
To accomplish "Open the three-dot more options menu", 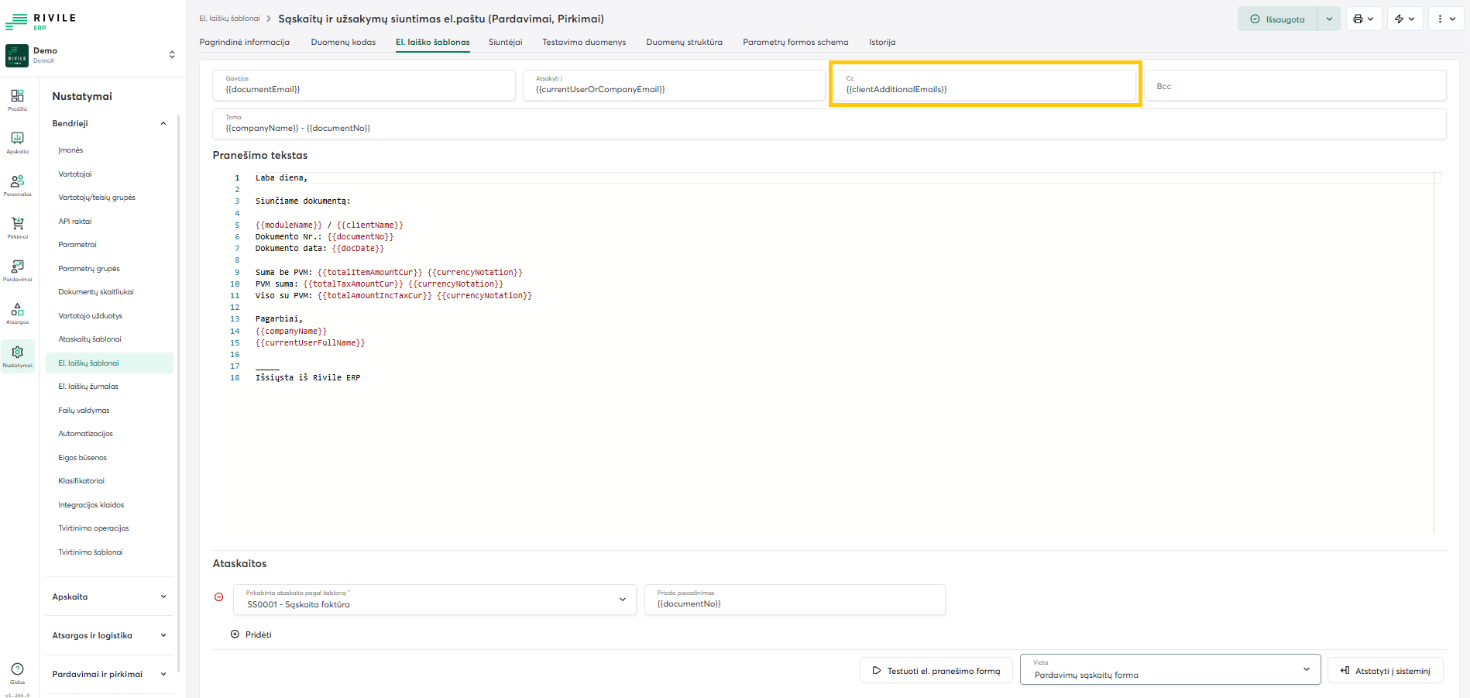I will point(1445,19).
